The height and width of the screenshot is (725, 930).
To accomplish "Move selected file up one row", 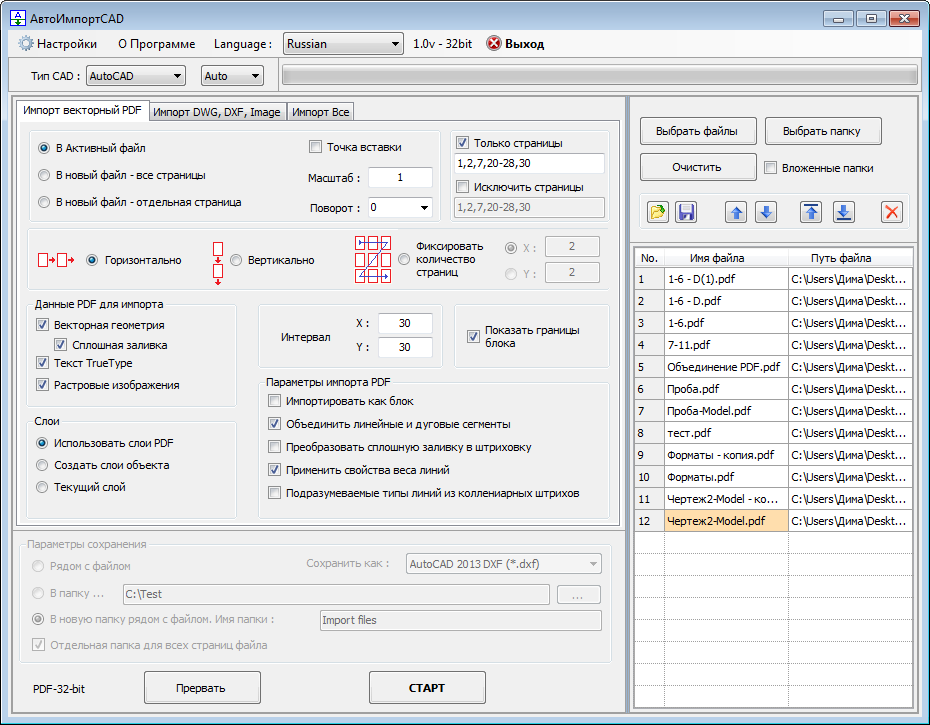I will [x=736, y=212].
